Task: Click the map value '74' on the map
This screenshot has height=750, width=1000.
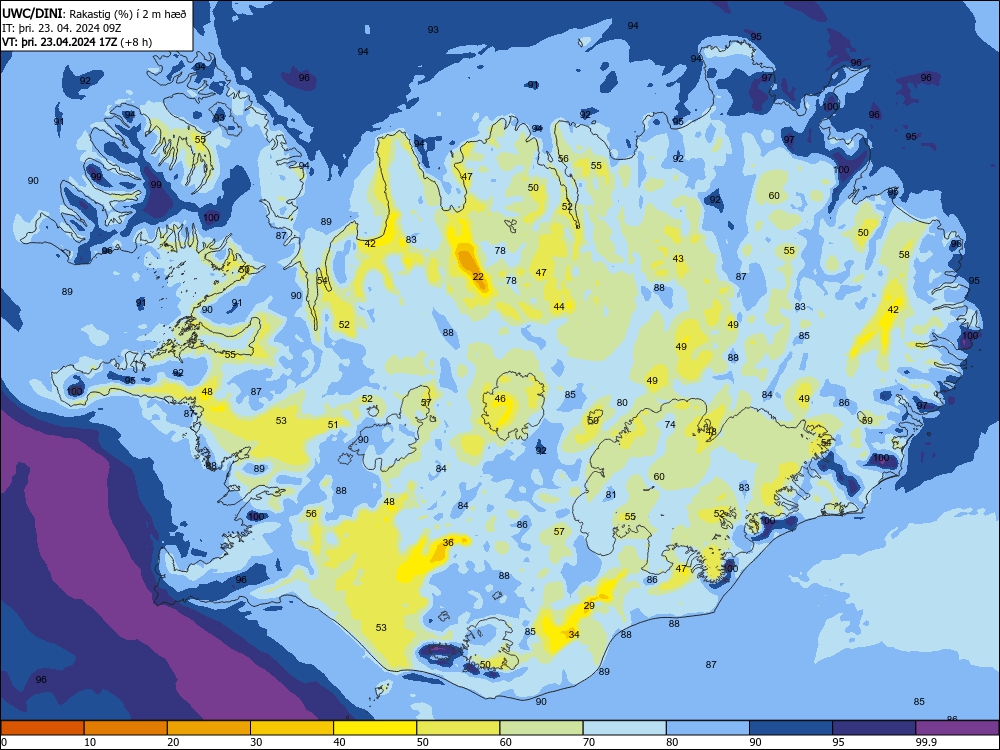Action: pyautogui.click(x=670, y=425)
